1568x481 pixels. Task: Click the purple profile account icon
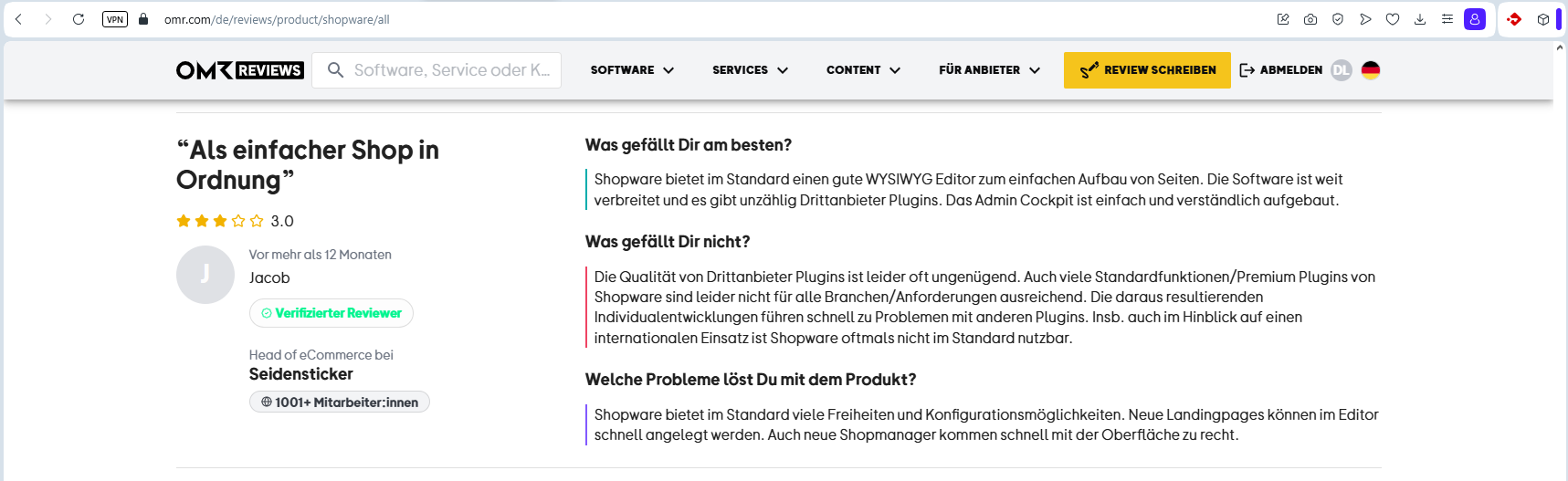[x=1475, y=19]
